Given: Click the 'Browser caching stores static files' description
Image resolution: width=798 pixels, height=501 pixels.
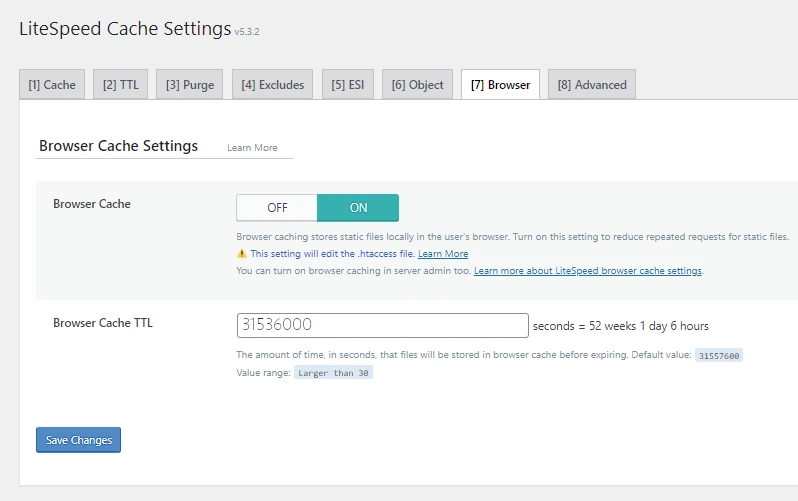Looking at the screenshot, I should coord(512,237).
